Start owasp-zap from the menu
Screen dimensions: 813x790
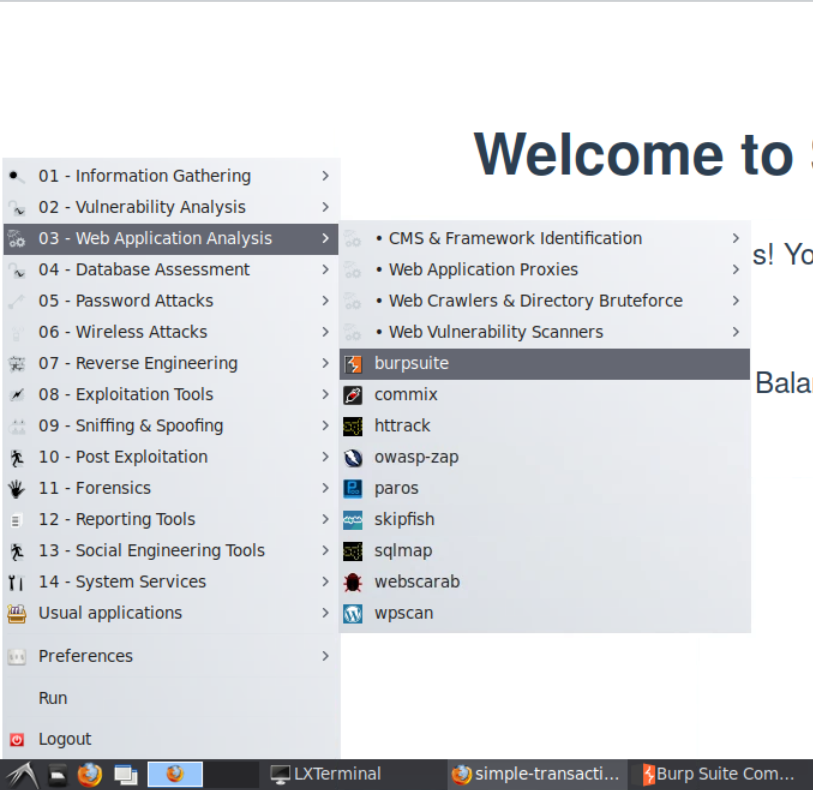pos(544,457)
